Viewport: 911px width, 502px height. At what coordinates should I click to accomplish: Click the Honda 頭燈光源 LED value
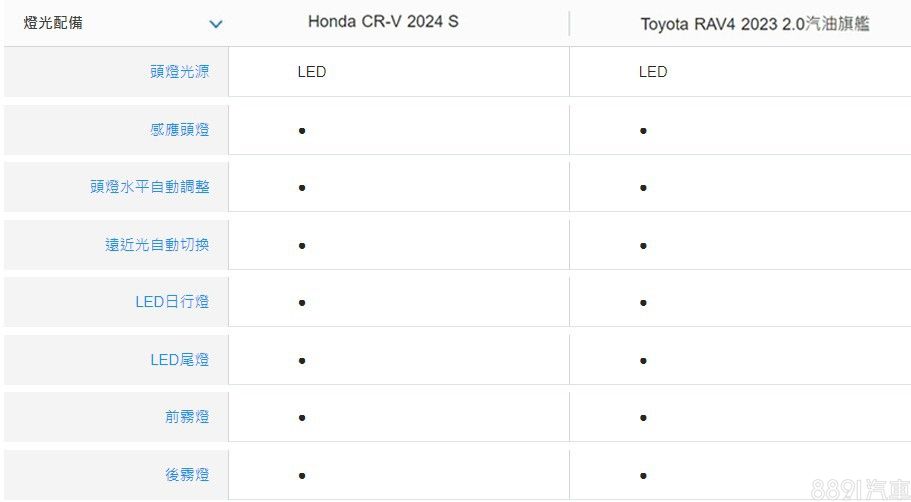pyautogui.click(x=312, y=72)
